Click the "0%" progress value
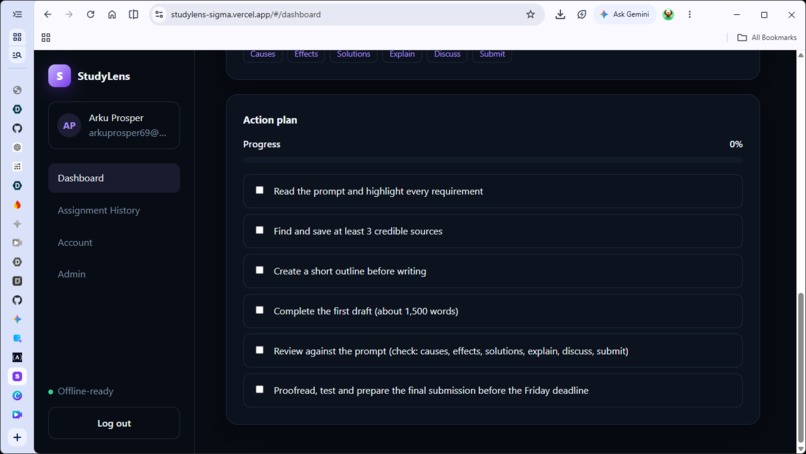The image size is (806, 454). click(736, 144)
